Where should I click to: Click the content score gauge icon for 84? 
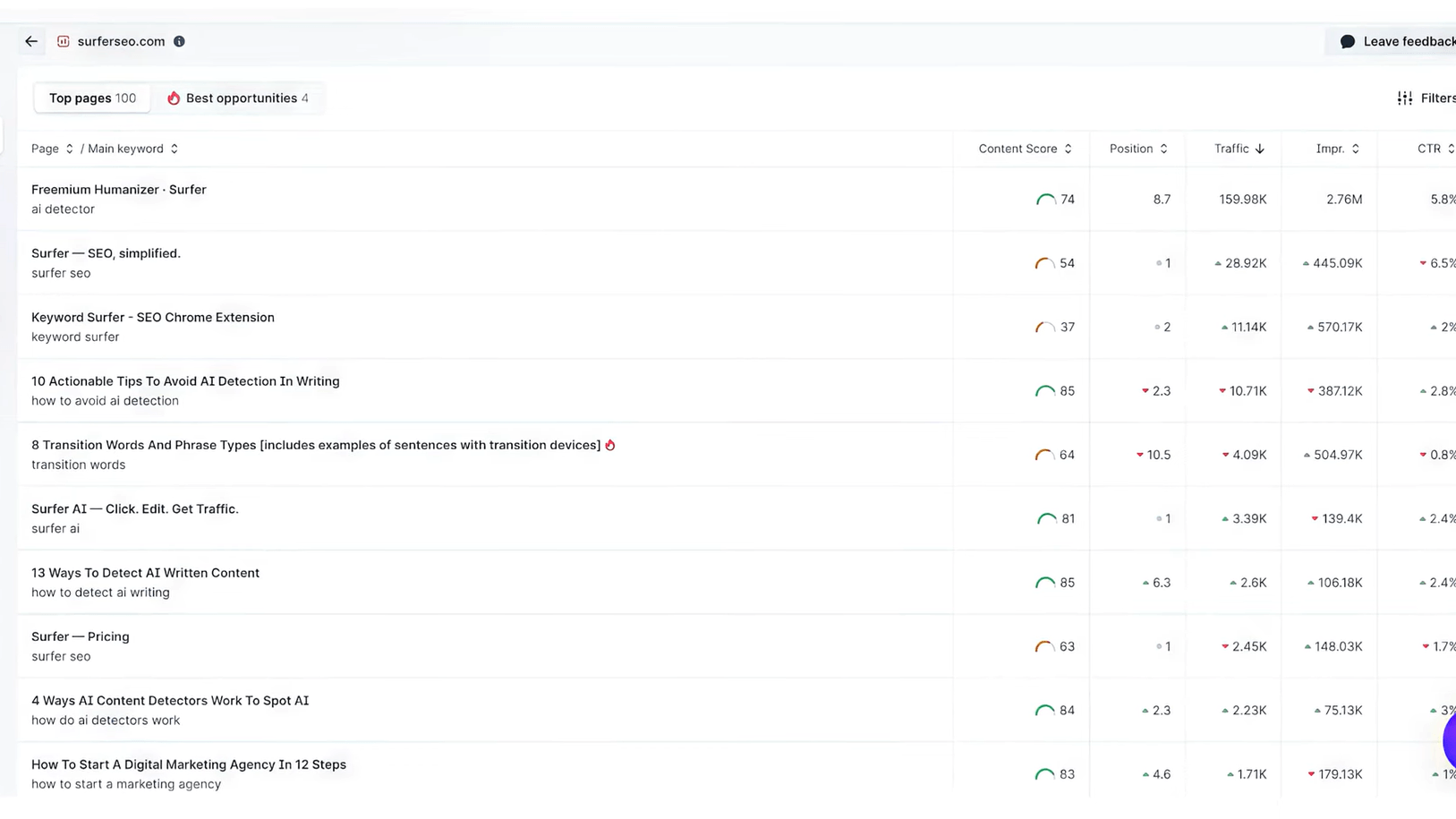[x=1044, y=711]
